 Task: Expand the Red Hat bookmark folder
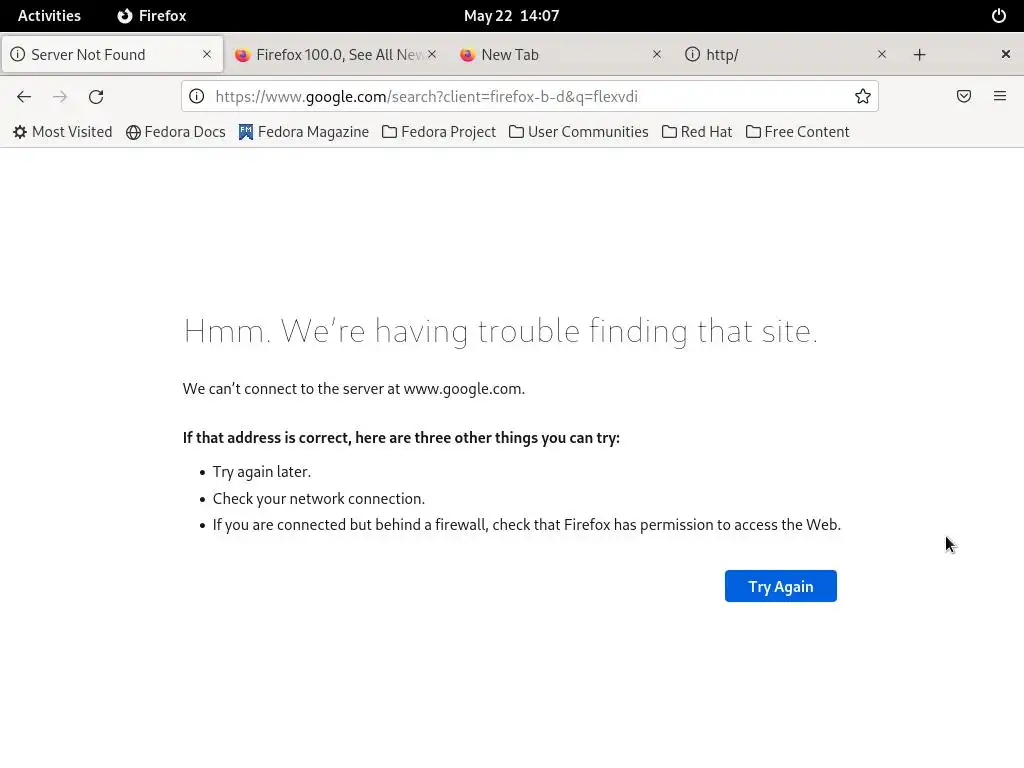coord(697,132)
